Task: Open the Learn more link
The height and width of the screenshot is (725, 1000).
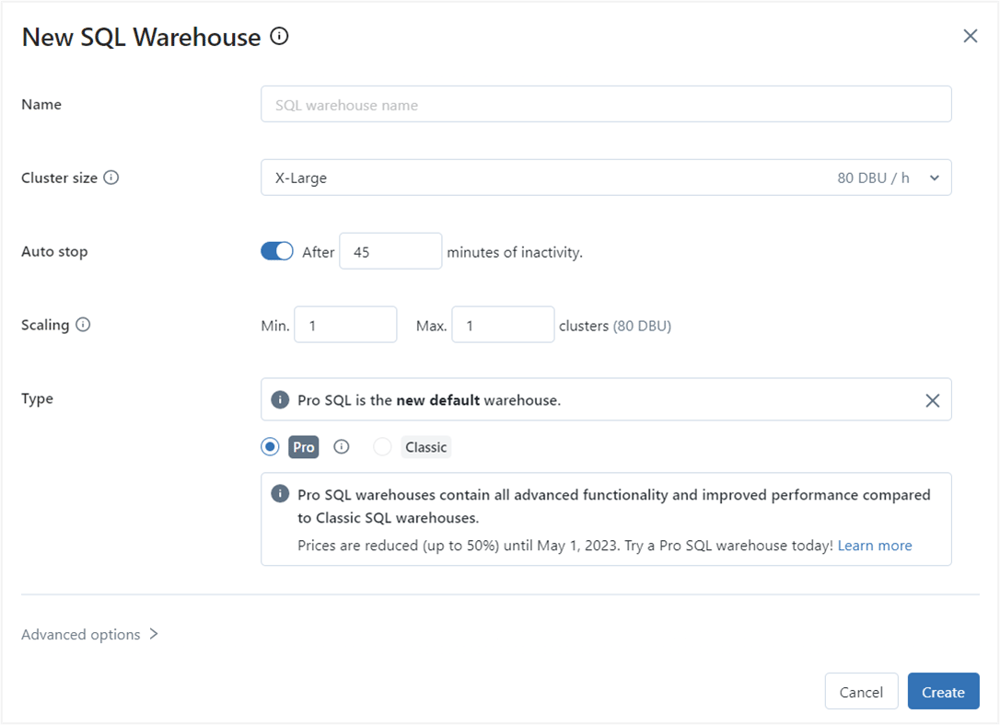Action: [x=874, y=545]
